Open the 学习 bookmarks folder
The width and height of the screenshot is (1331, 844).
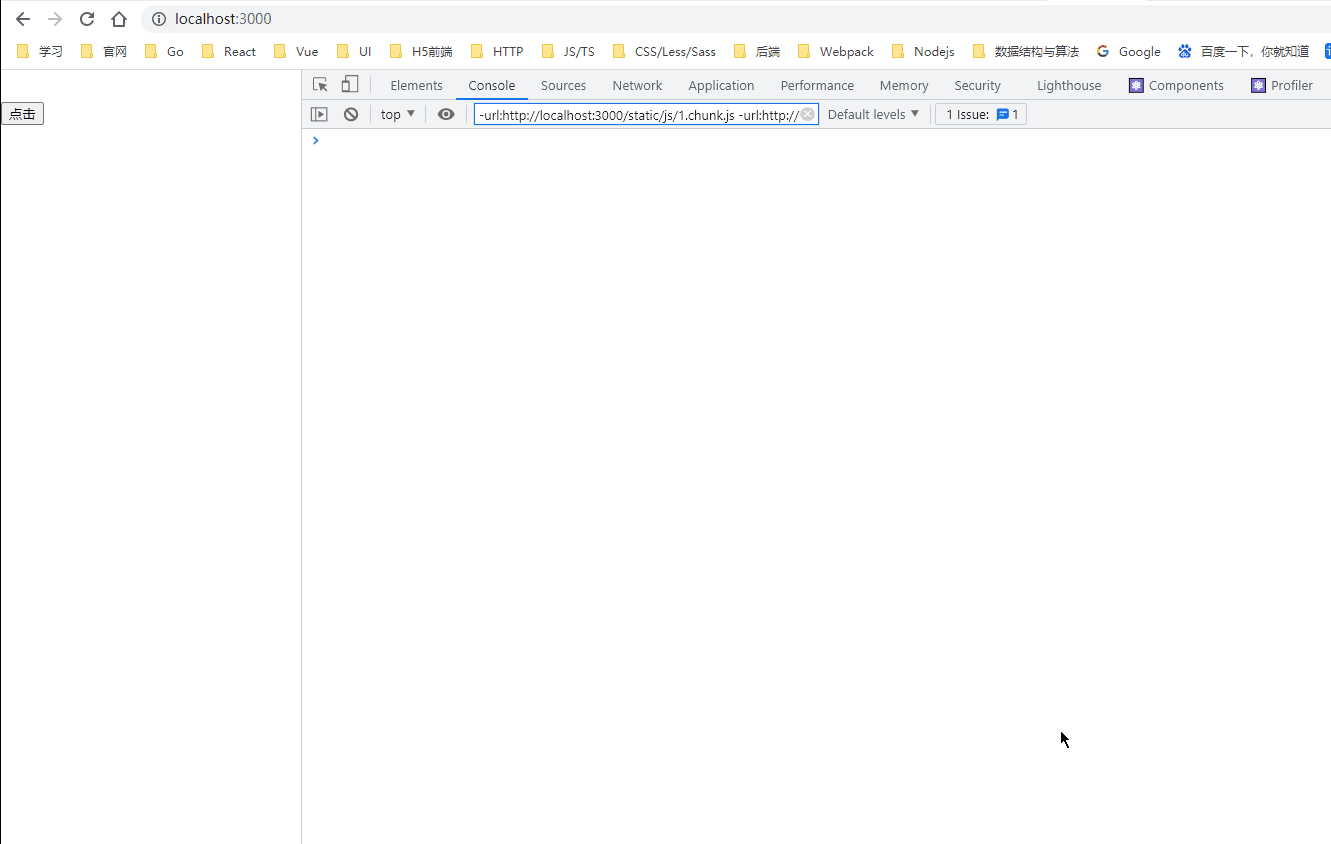tap(40, 51)
